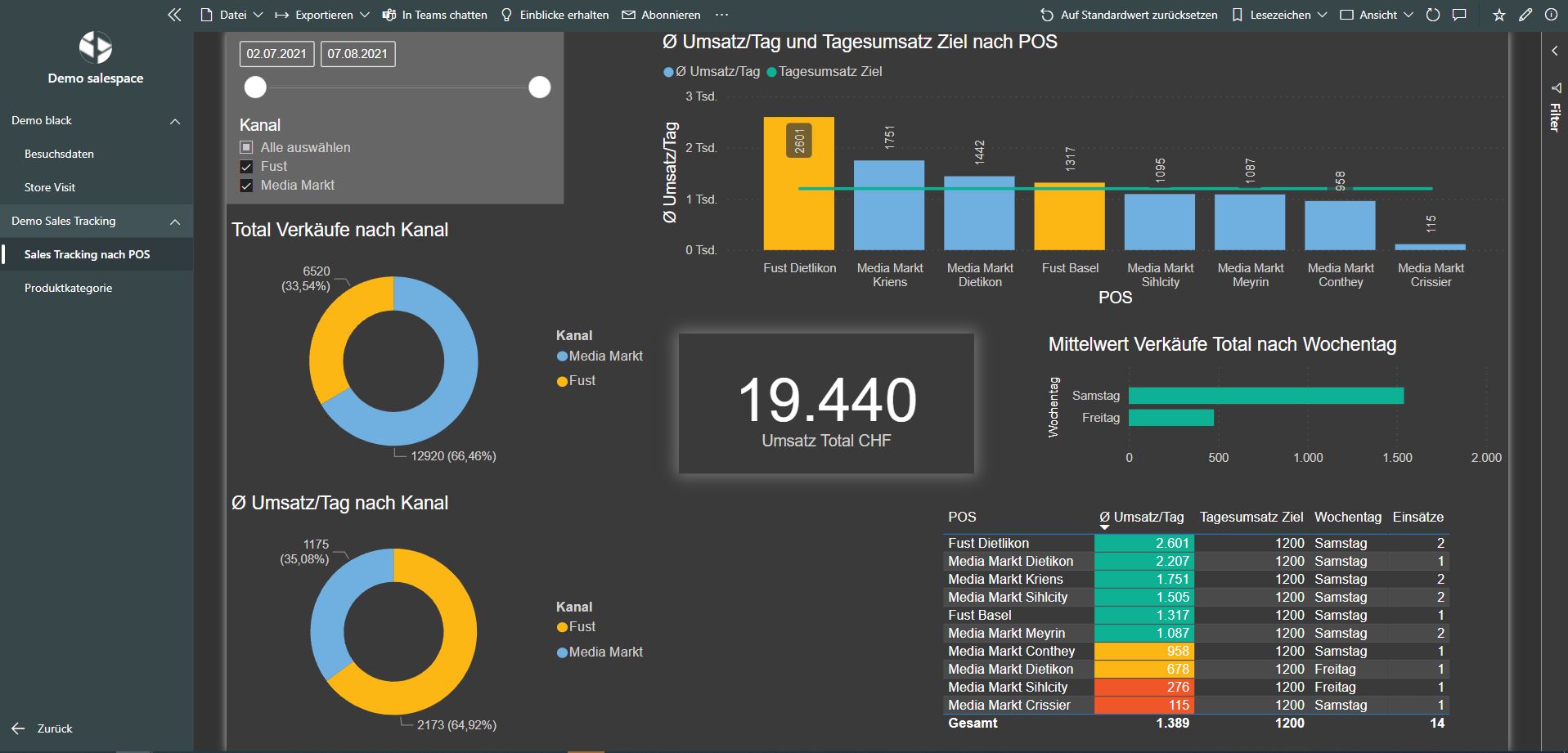This screenshot has width=1568, height=753.
Task: Open the info circle icon
Action: click(x=1551, y=15)
